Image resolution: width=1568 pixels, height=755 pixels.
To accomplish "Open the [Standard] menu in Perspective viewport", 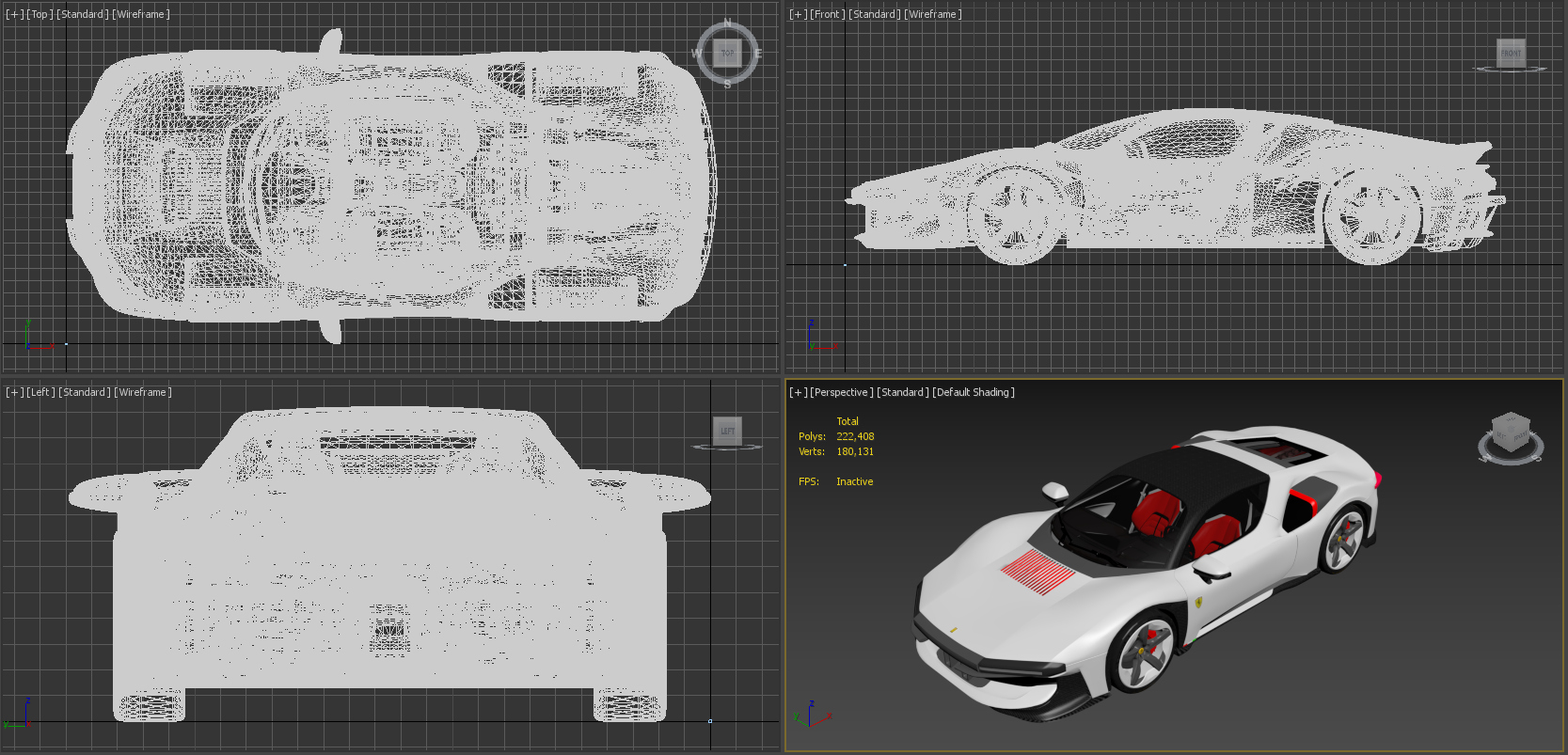I will [x=902, y=392].
